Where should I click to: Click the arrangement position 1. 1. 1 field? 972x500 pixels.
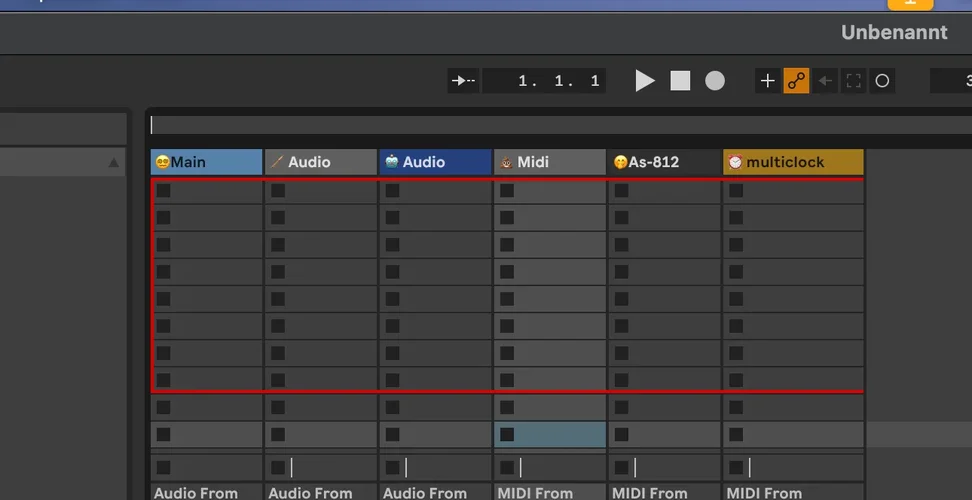559,81
